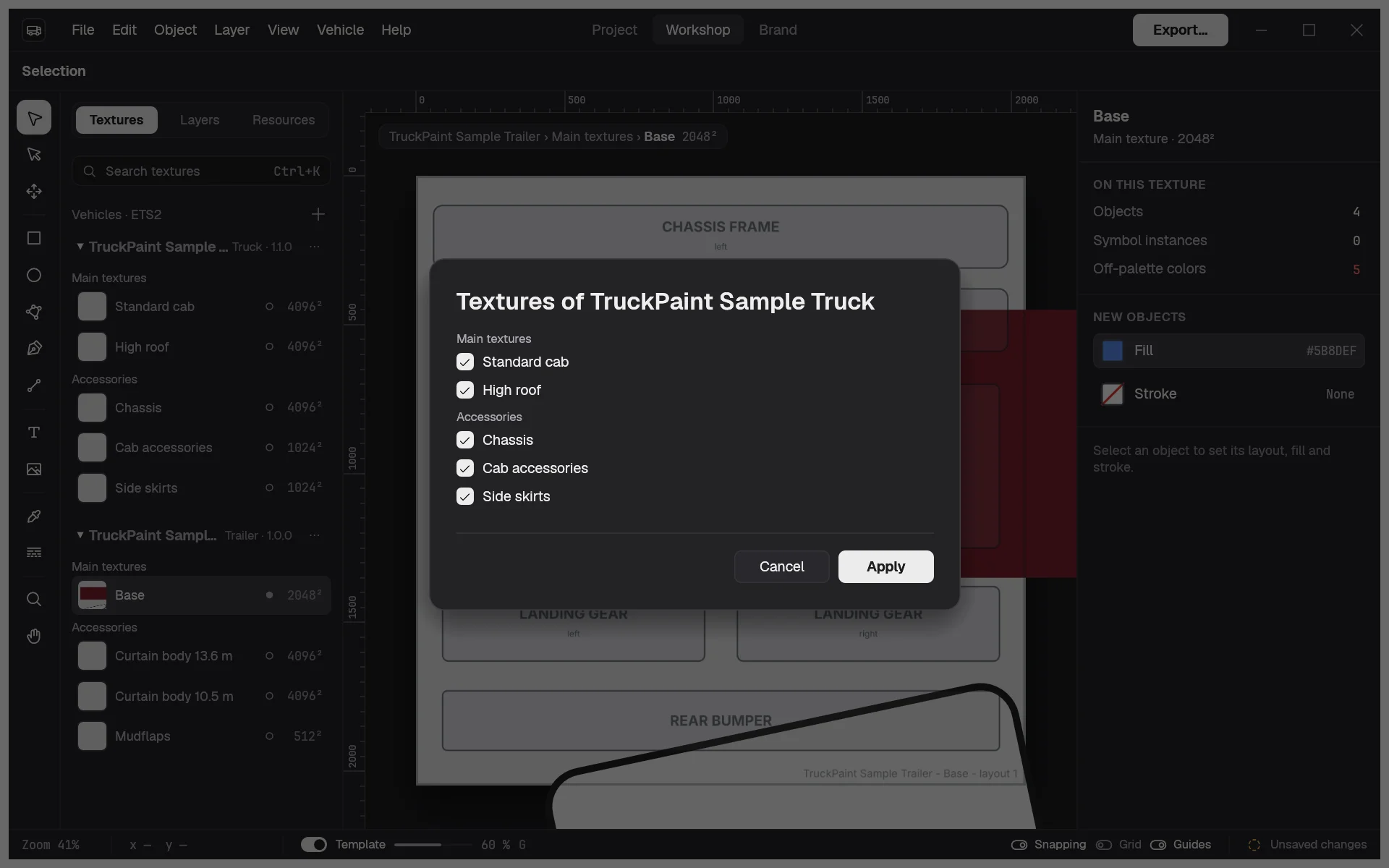Click the Search textures field

(201, 171)
